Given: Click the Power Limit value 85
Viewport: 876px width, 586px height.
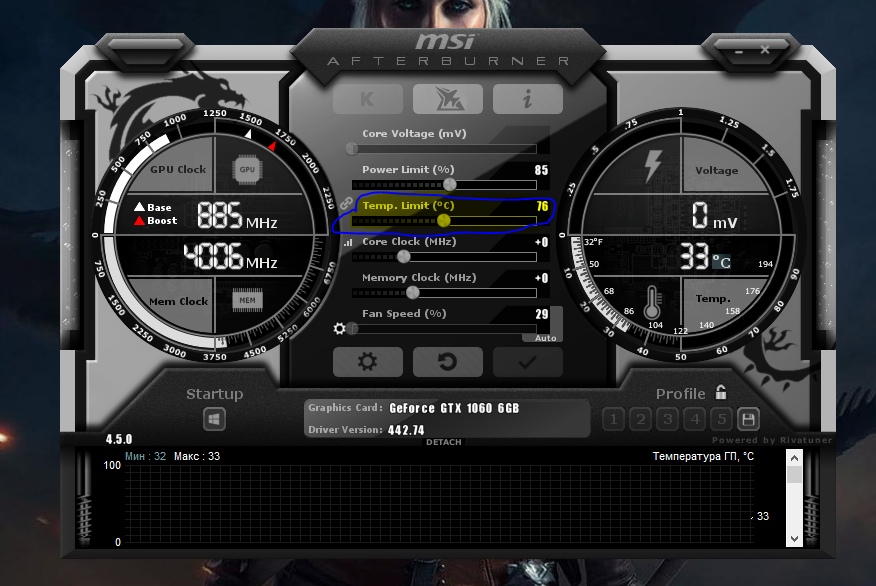Looking at the screenshot, I should (541, 170).
